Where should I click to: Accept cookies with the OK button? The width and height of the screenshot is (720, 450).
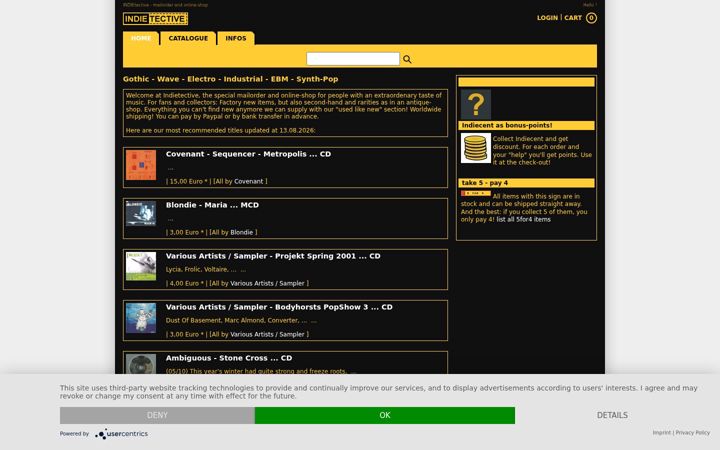385,415
